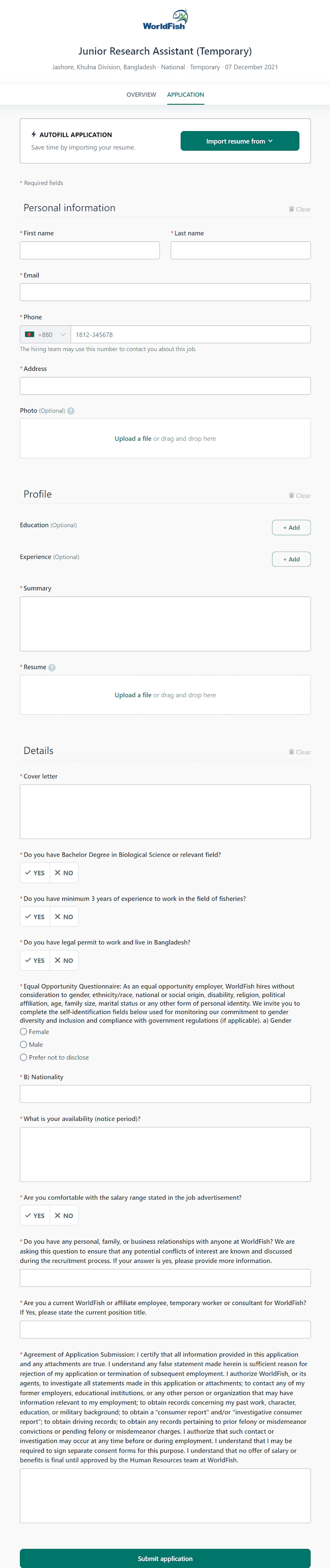The width and height of the screenshot is (330, 1568).
Task: Click the Photo help question mark icon
Action: (x=71, y=411)
